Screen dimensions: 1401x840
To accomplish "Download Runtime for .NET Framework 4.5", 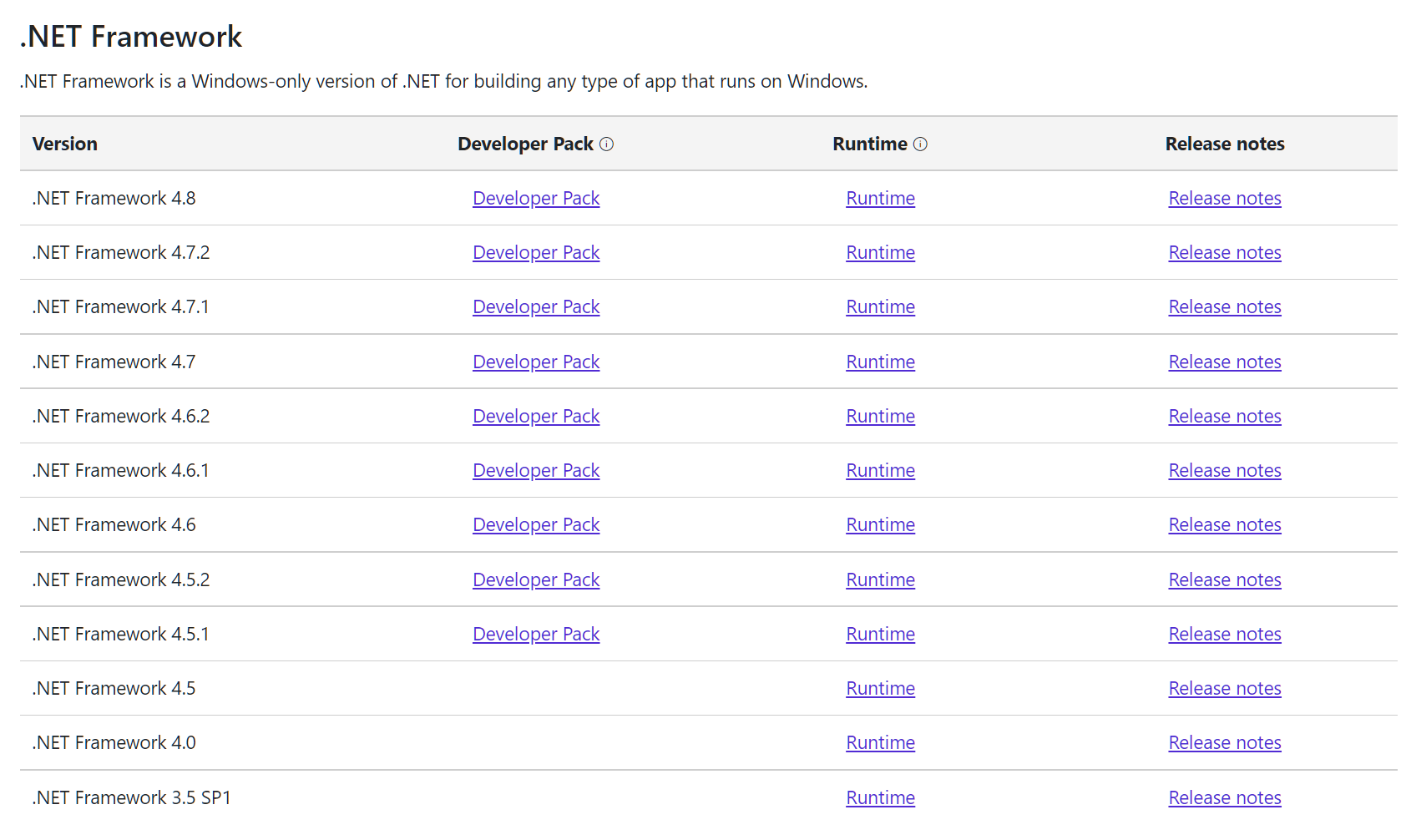I will pos(880,689).
